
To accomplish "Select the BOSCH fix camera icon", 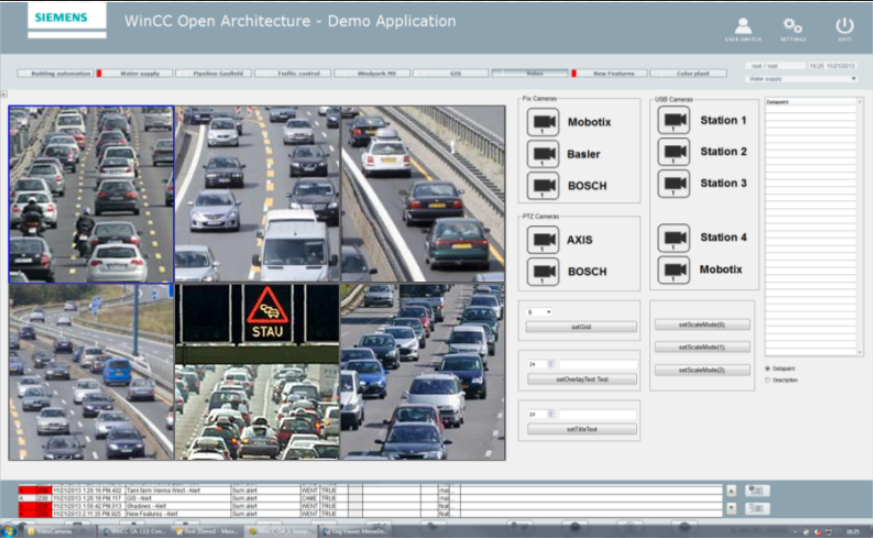I will 543,185.
